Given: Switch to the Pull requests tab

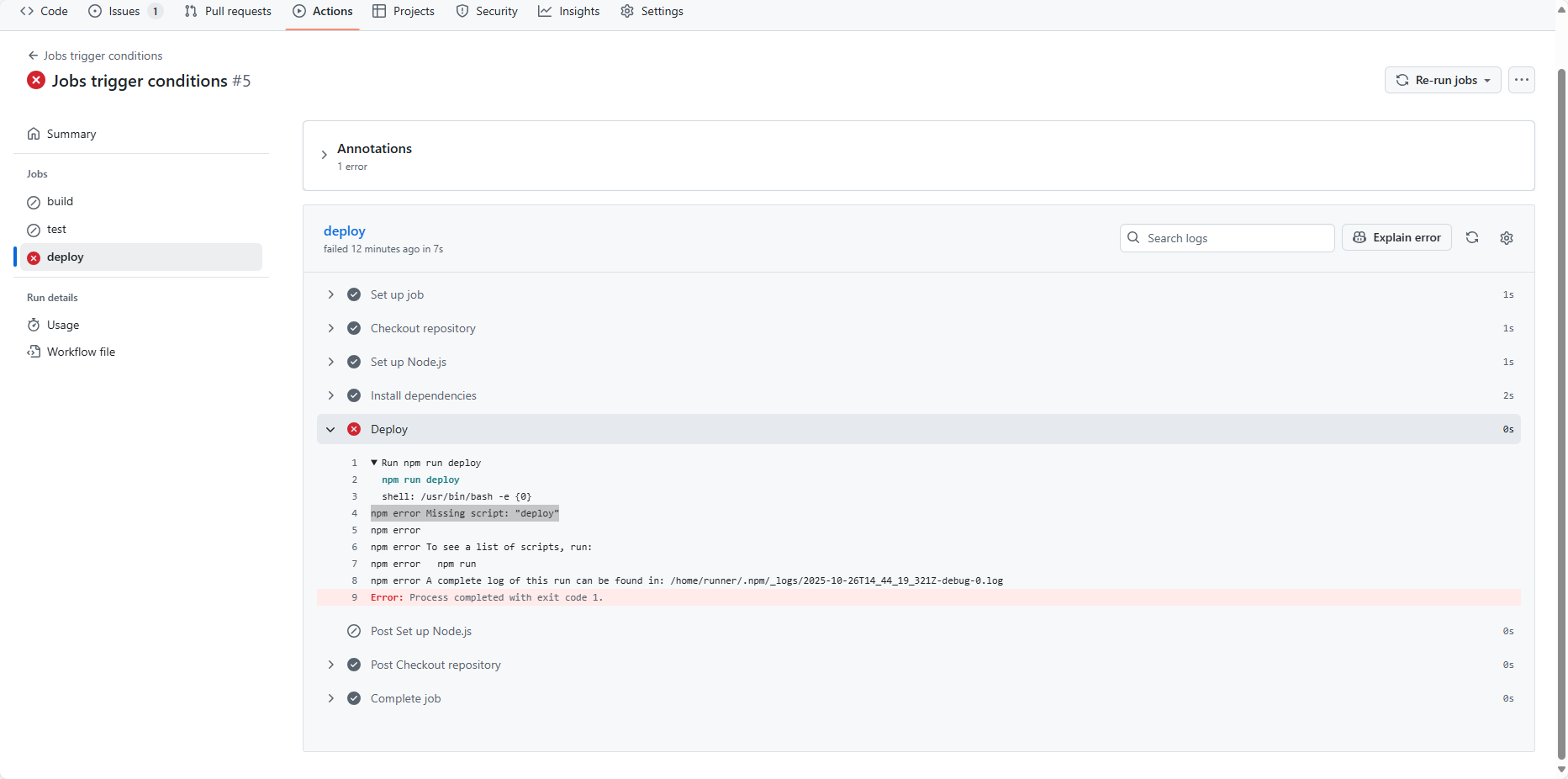Looking at the screenshot, I should point(228,11).
